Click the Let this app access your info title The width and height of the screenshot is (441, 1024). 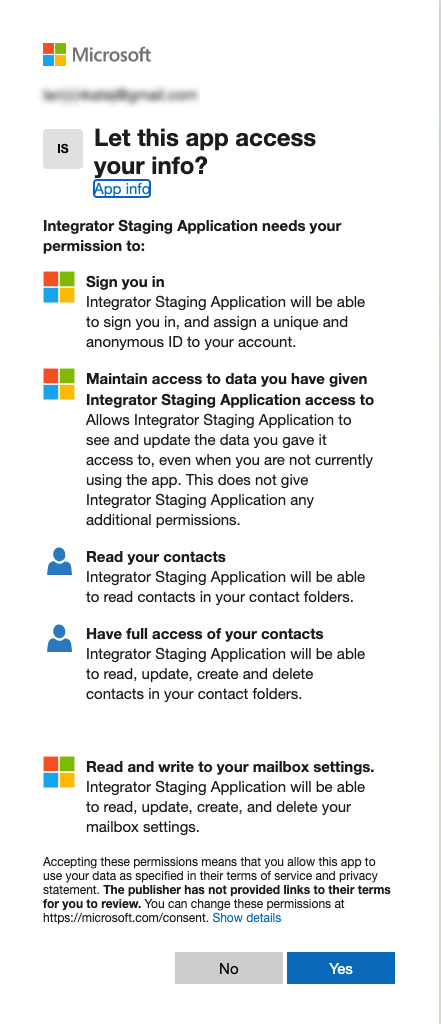point(205,152)
